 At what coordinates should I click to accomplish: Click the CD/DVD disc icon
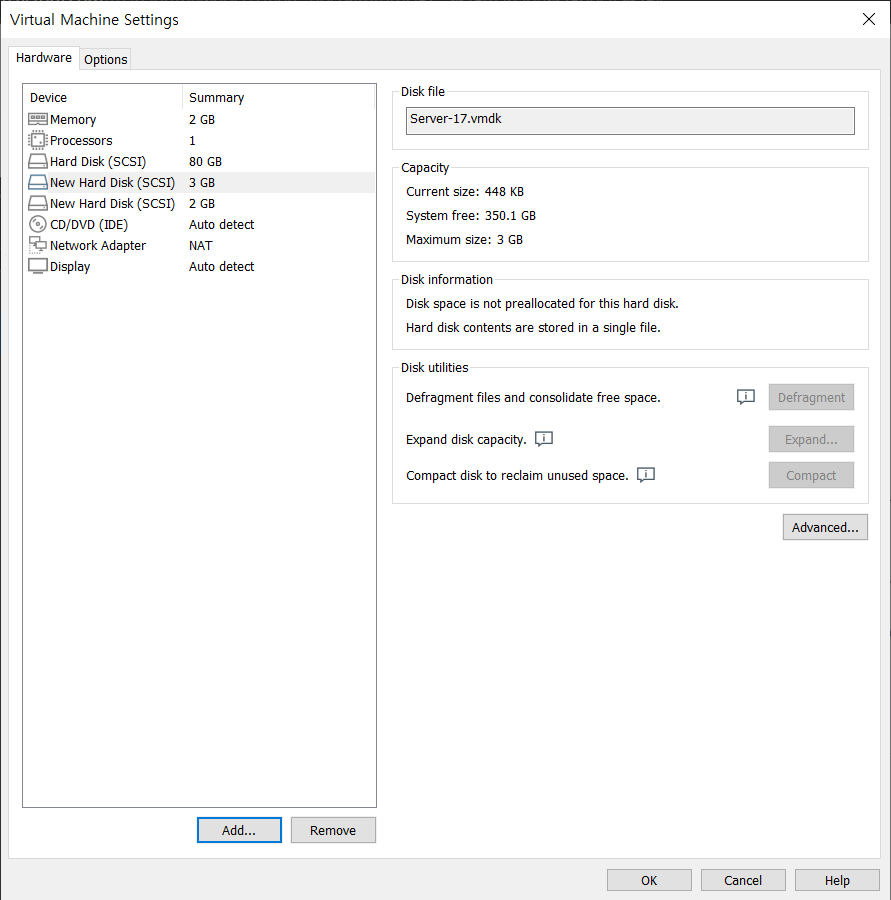click(x=37, y=224)
